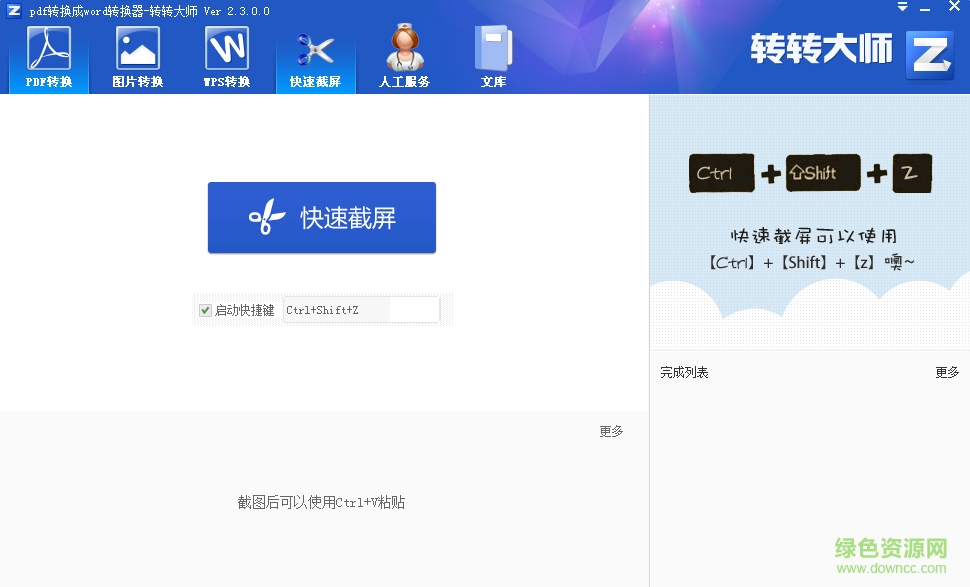Image resolution: width=970 pixels, height=587 pixels.
Task: Open 人工服务 customer service
Action: 404,55
